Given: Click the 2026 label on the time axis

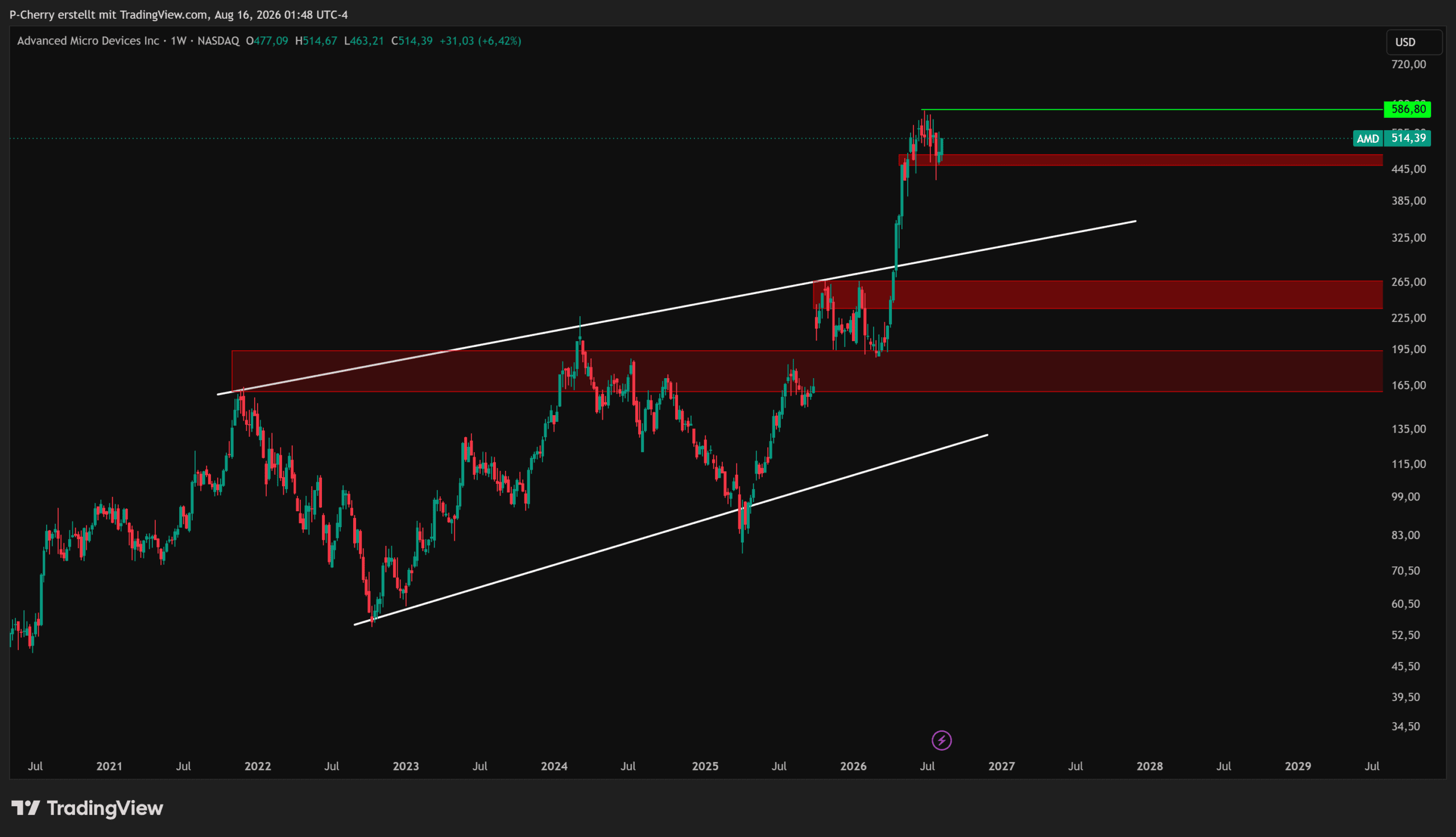Looking at the screenshot, I should point(854,766).
